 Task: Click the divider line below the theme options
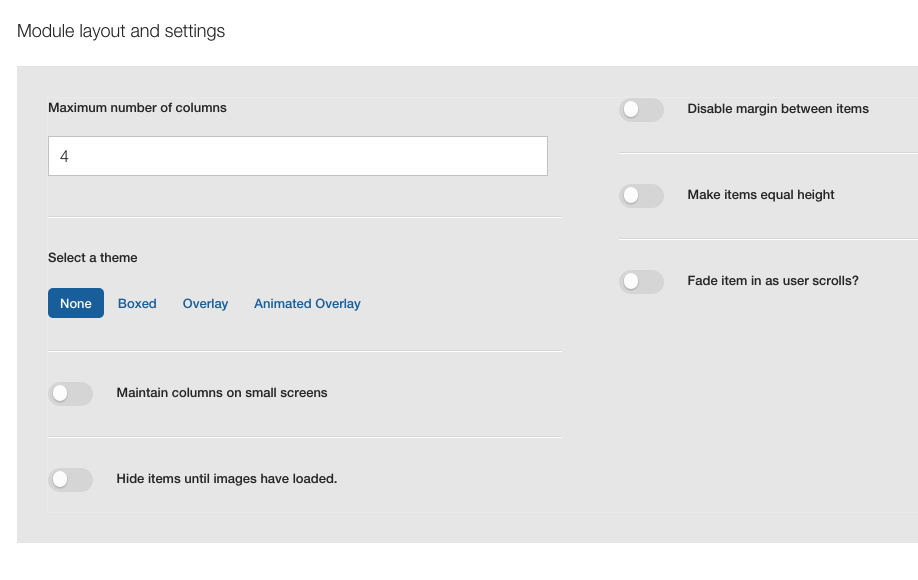click(305, 351)
